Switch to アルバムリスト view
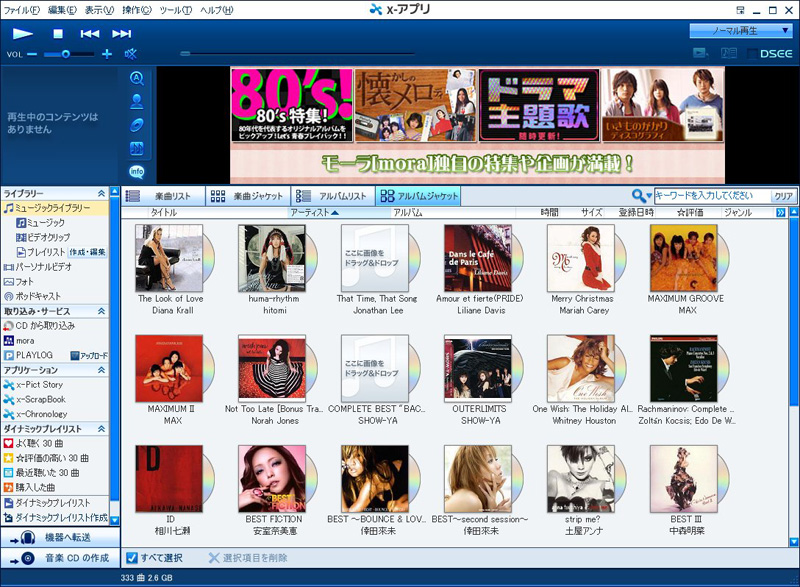 (x=333, y=196)
